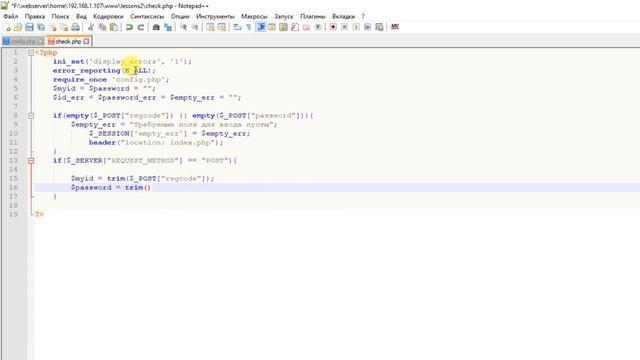Zoom out using toolbar icon
This screenshot has width=640, height=360.
(x=195, y=27)
